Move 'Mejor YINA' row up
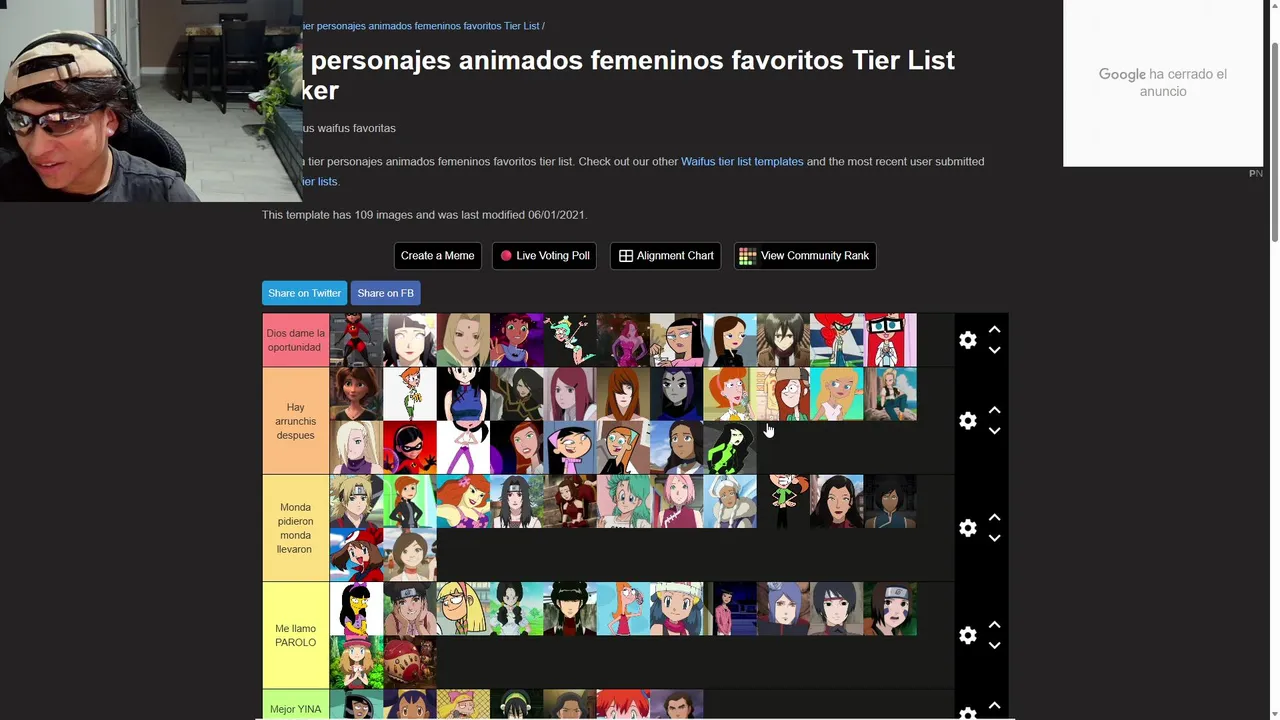1280x720 pixels. click(x=994, y=705)
